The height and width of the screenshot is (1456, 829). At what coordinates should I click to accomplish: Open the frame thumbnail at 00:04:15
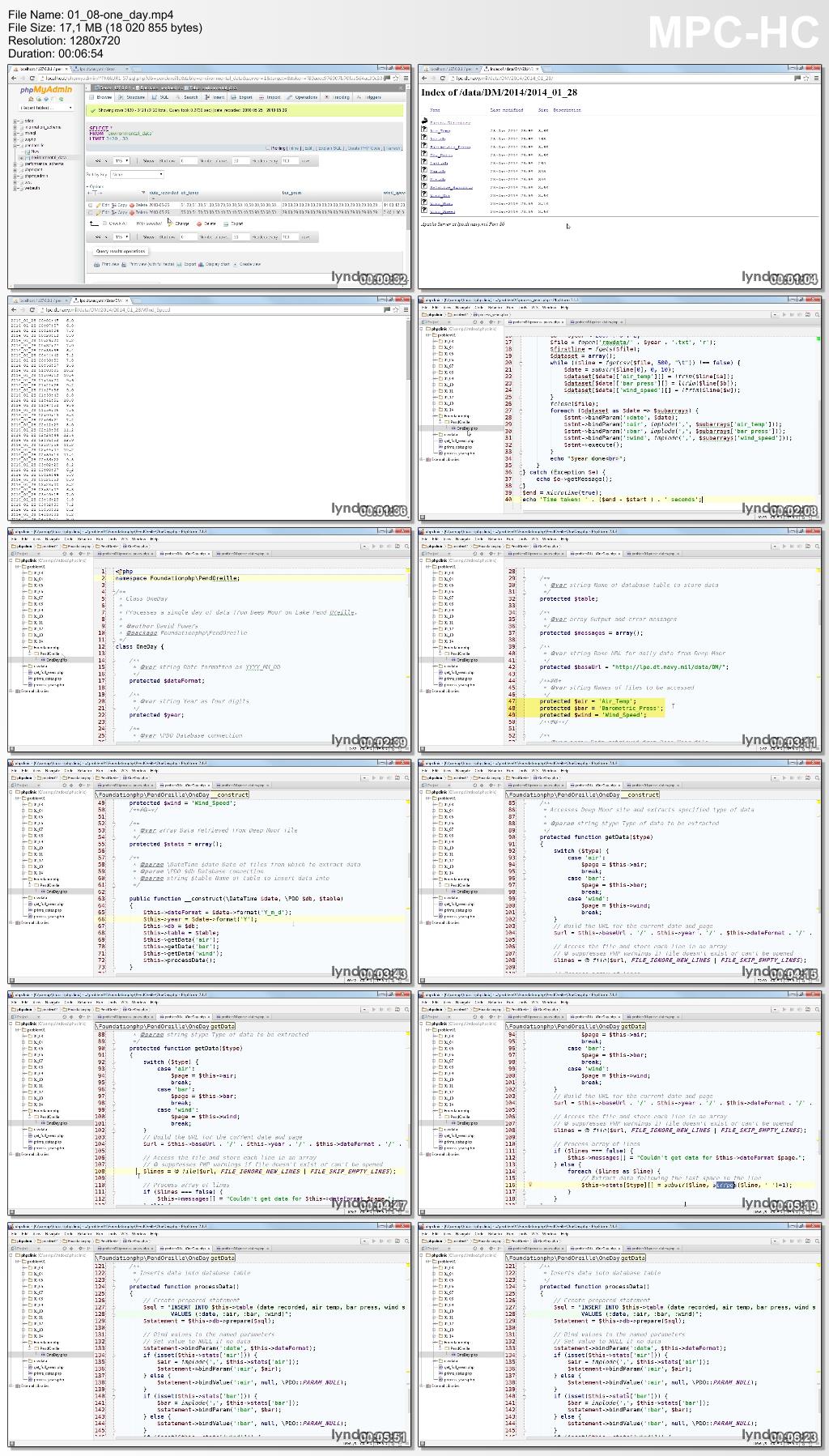coord(619,871)
